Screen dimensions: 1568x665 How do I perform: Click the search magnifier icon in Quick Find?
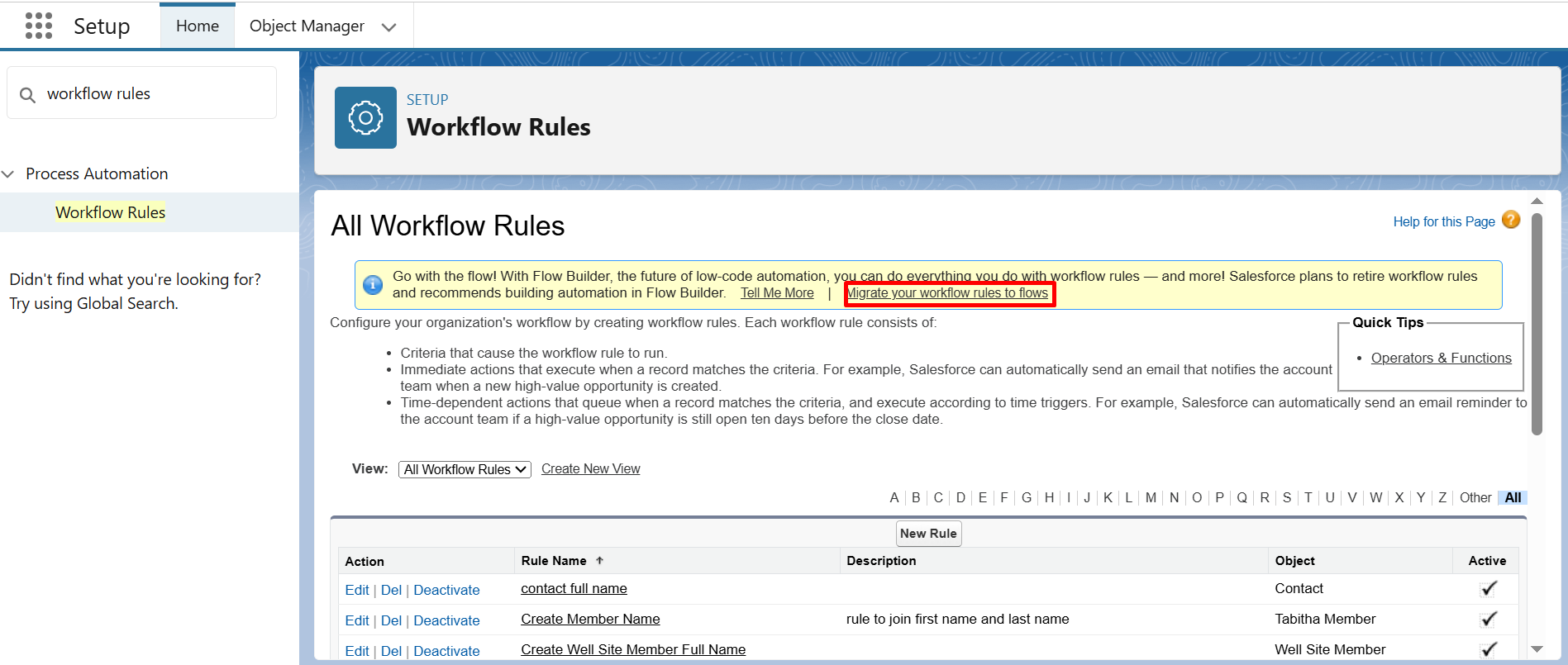tap(27, 95)
